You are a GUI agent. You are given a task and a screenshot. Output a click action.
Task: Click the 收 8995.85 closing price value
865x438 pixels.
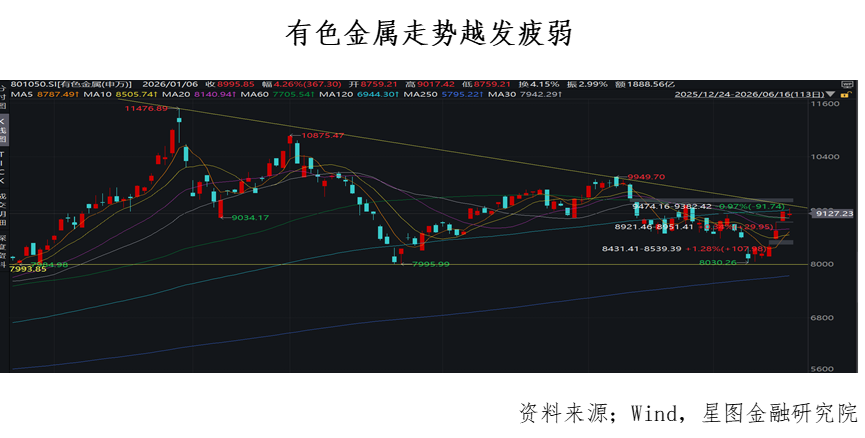click(x=230, y=84)
